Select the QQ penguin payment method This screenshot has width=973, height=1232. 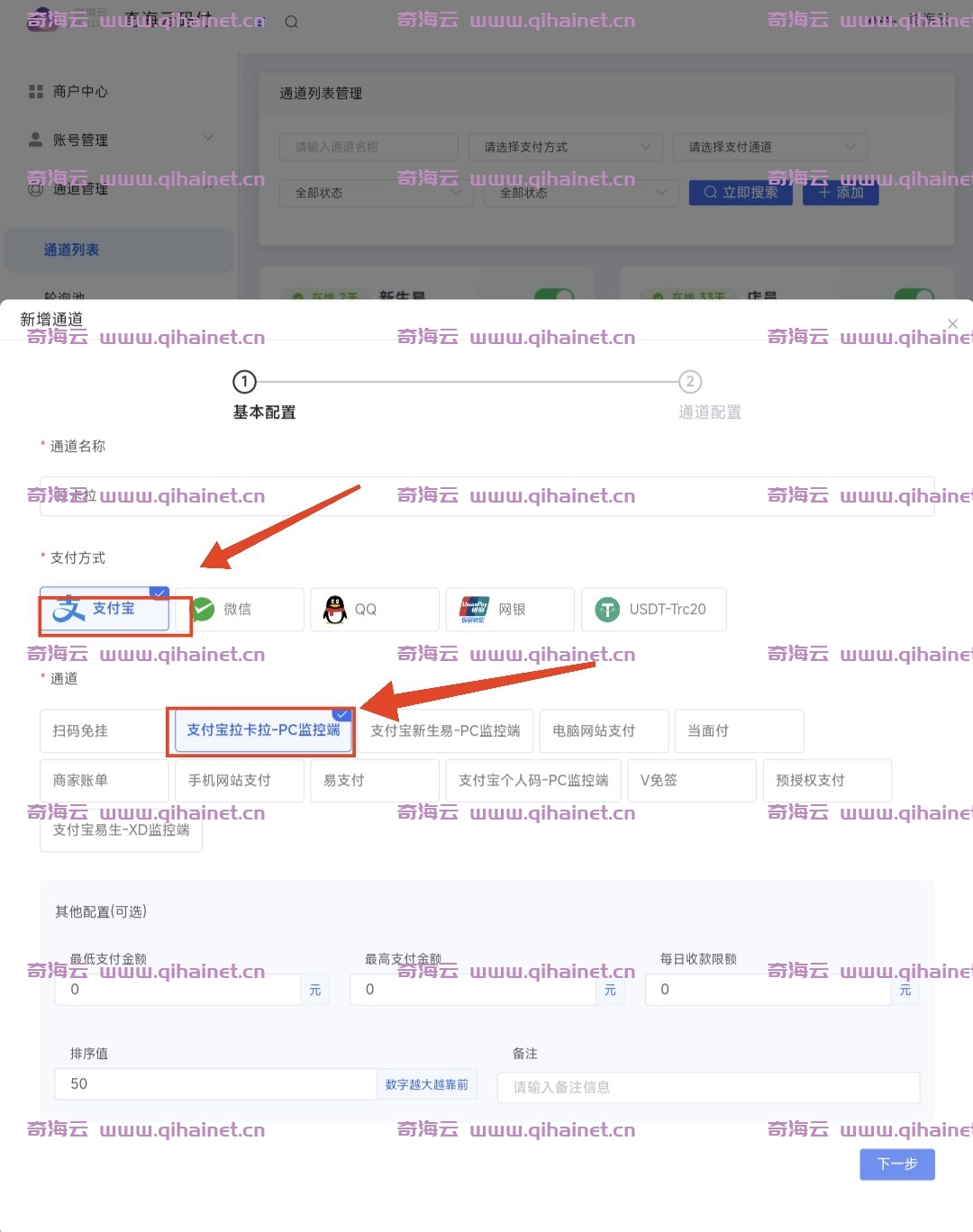(374, 610)
